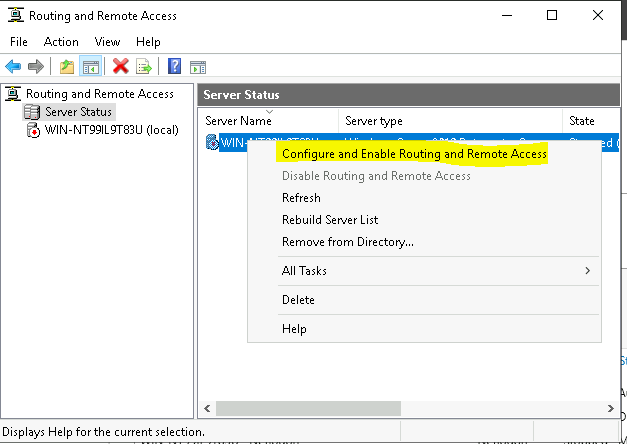The height and width of the screenshot is (444, 627).
Task: Click the Forward arrow toolbar icon
Action: [x=36, y=66]
